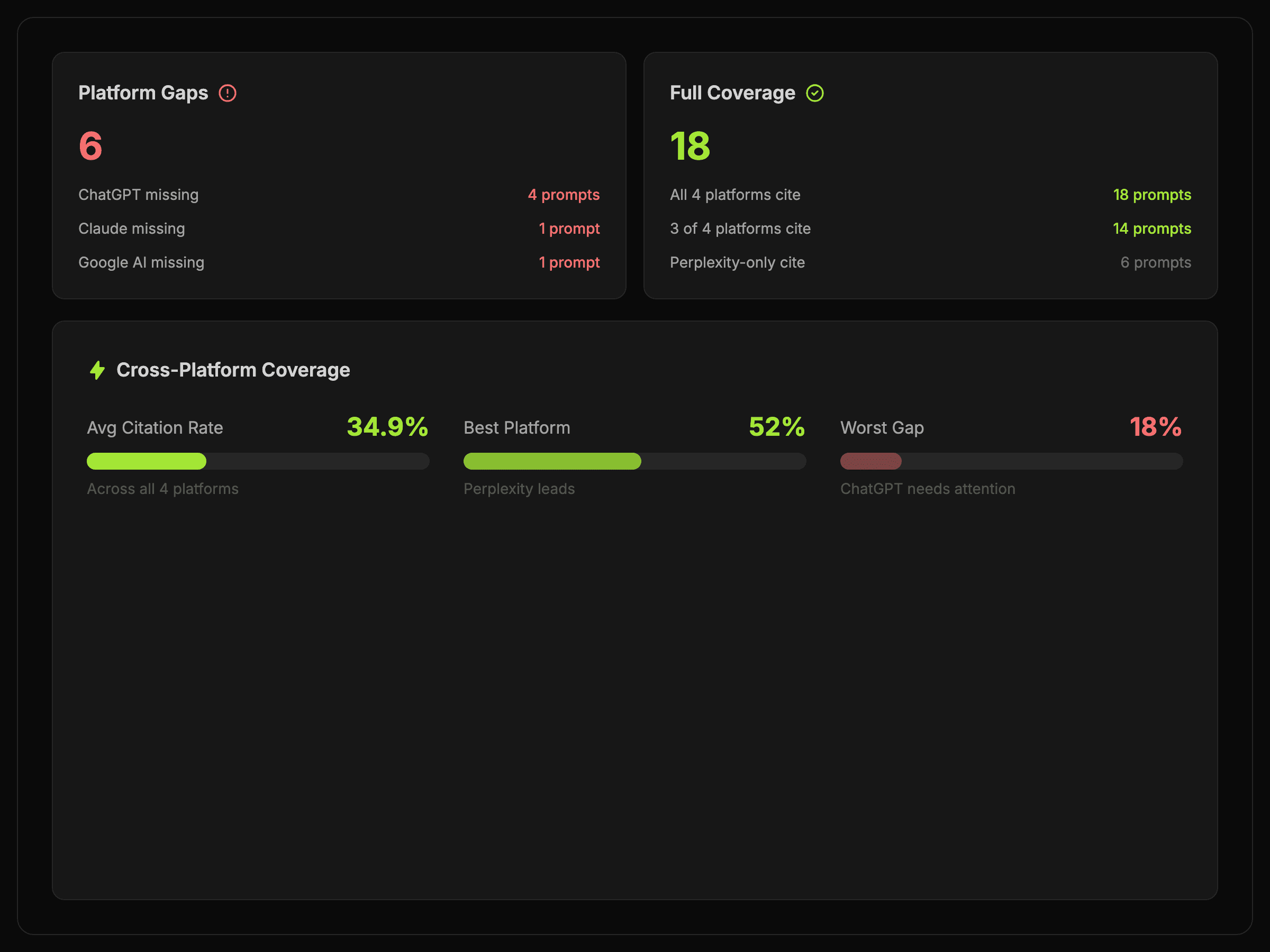Select the 4 prompts value for ChatGPT
Screen dimensions: 1270x952
(563, 195)
